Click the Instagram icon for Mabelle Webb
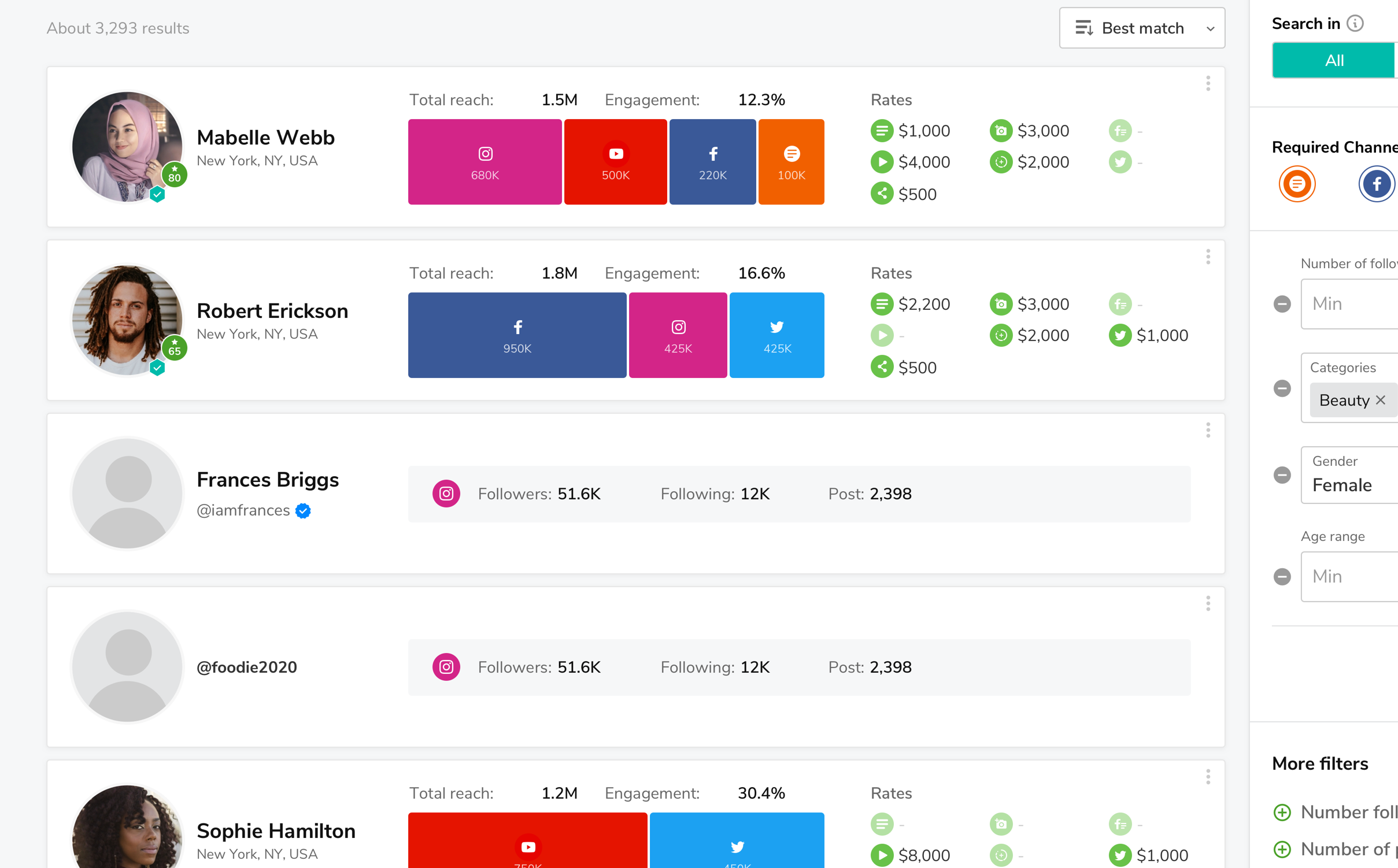The image size is (1398, 868). coord(485,154)
